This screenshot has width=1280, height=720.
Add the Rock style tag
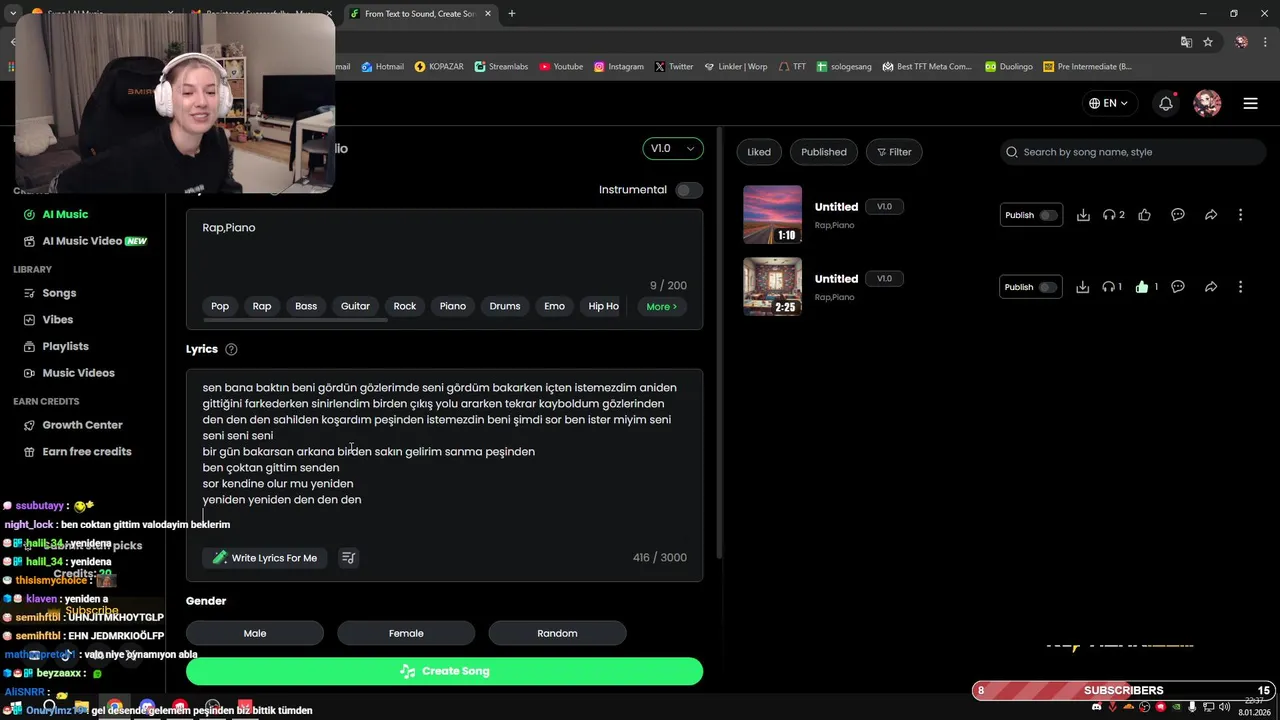pyautogui.click(x=405, y=306)
